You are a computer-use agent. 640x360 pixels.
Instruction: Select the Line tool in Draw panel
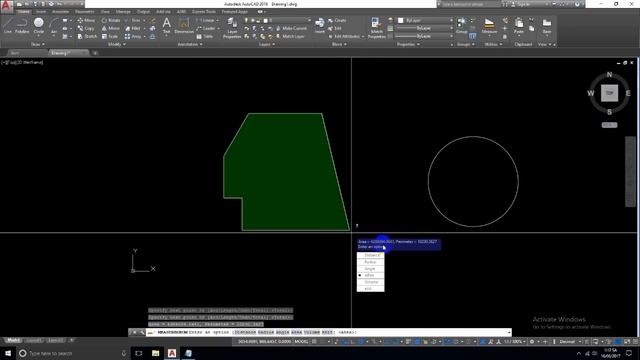8,26
